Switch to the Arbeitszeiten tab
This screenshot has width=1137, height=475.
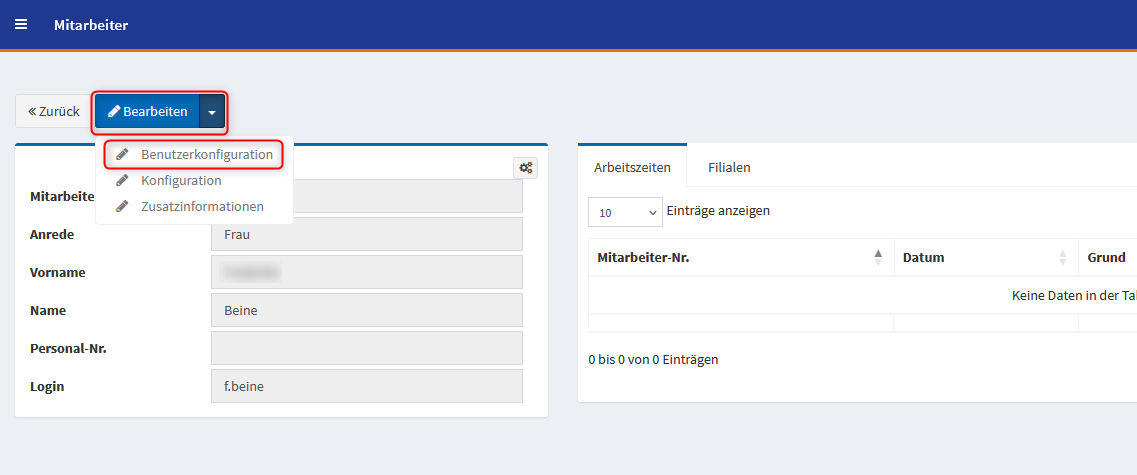tap(632, 167)
